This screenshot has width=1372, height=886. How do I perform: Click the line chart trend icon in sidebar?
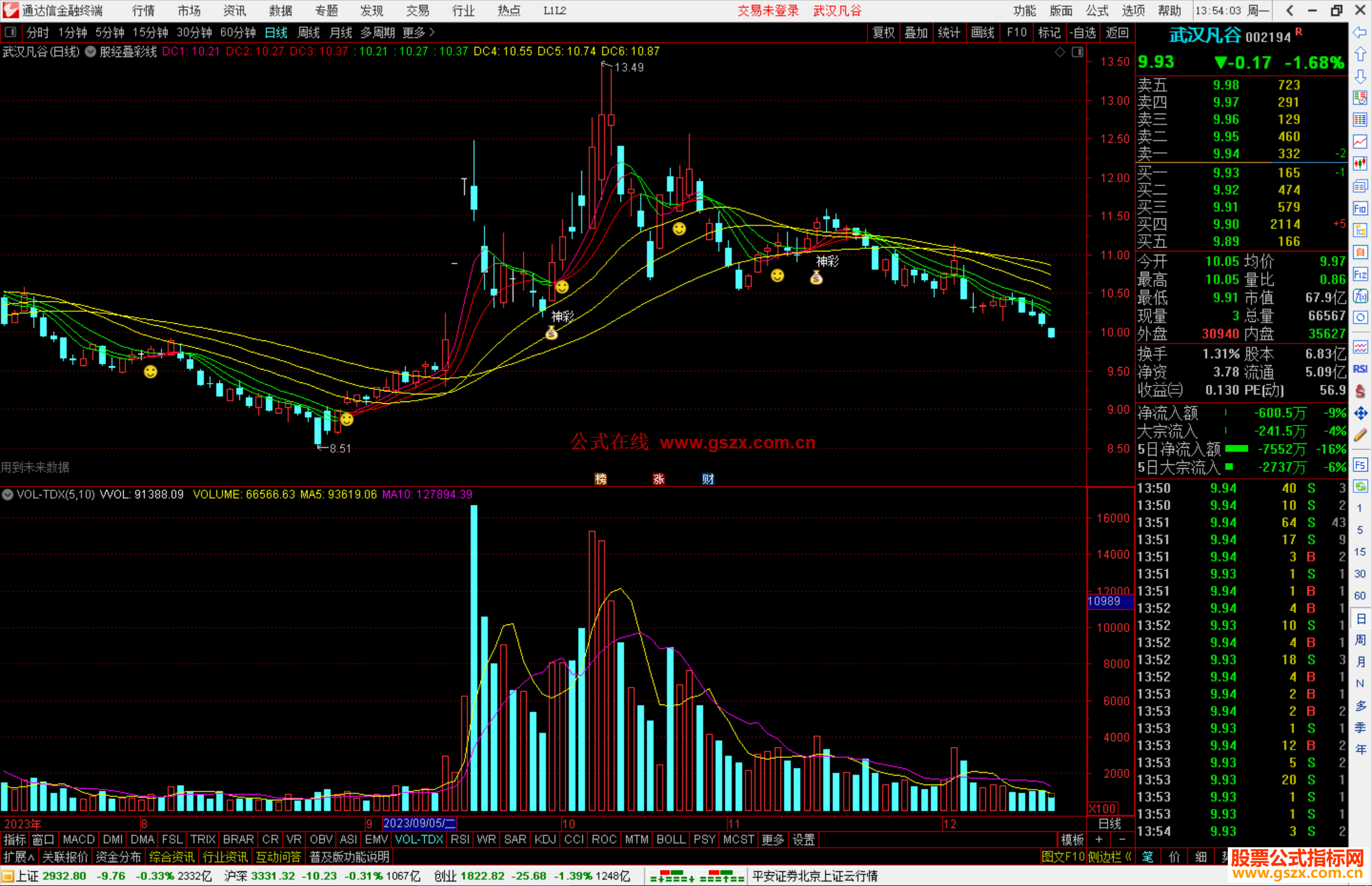(1360, 141)
